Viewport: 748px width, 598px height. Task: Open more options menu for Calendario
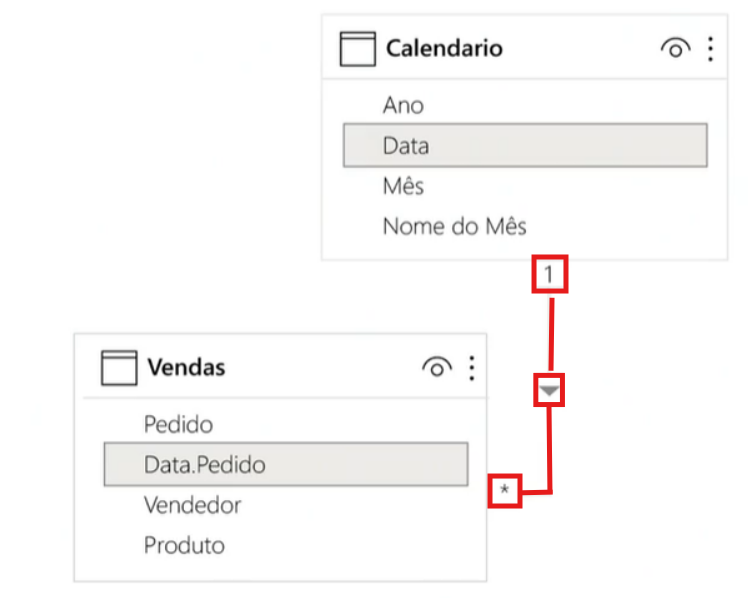[x=710, y=48]
